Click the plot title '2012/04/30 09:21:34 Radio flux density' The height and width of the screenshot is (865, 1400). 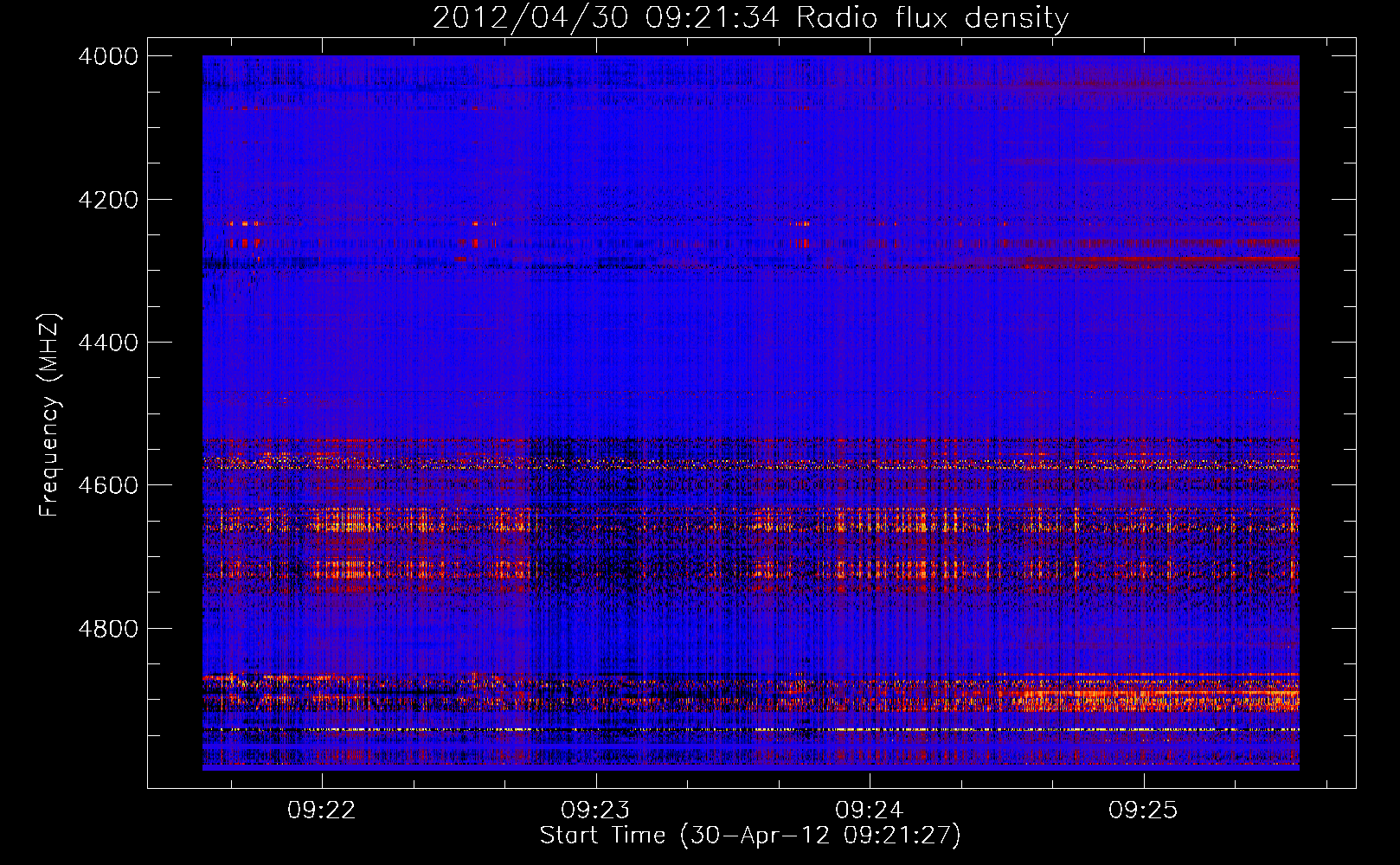coord(751,17)
